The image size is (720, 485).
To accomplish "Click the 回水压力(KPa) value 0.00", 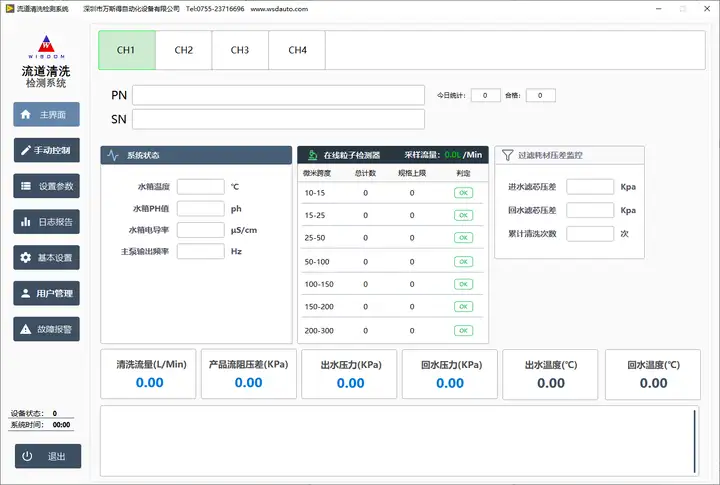I will [450, 383].
